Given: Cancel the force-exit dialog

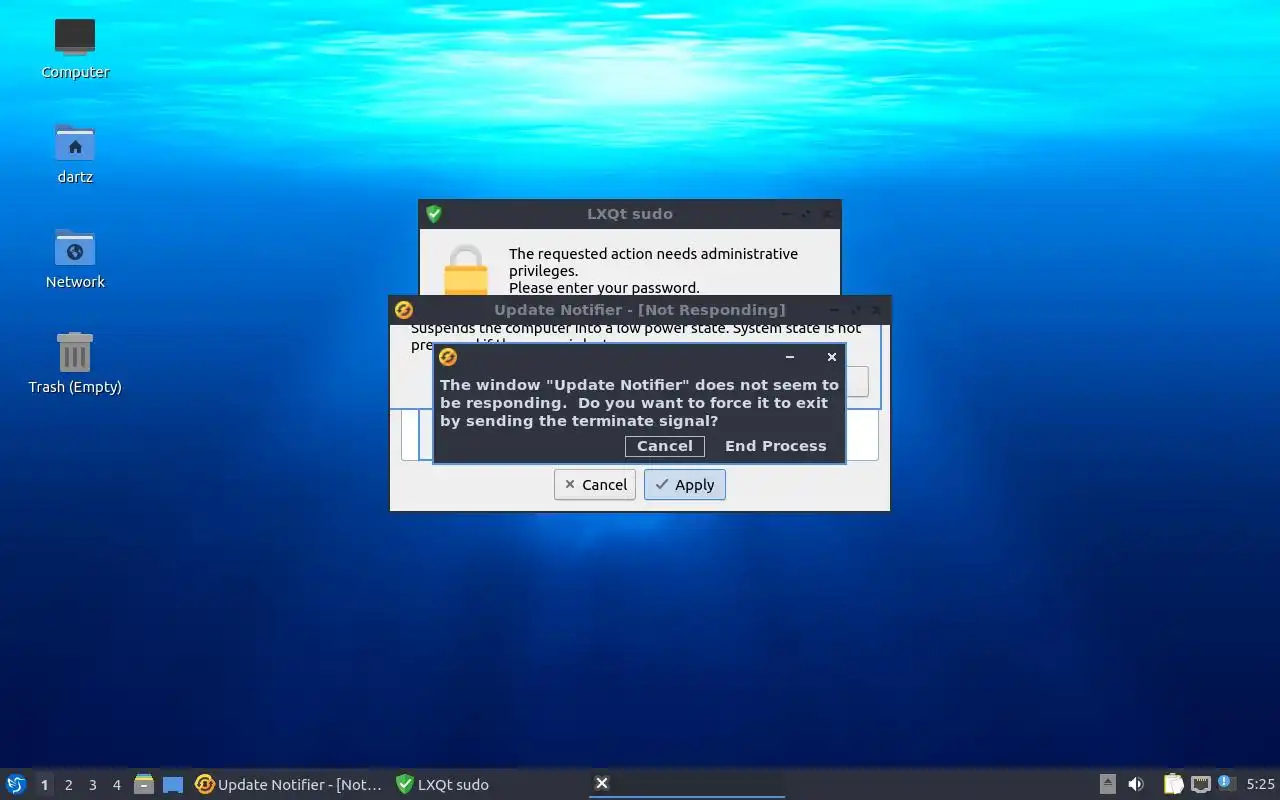Looking at the screenshot, I should (x=665, y=446).
